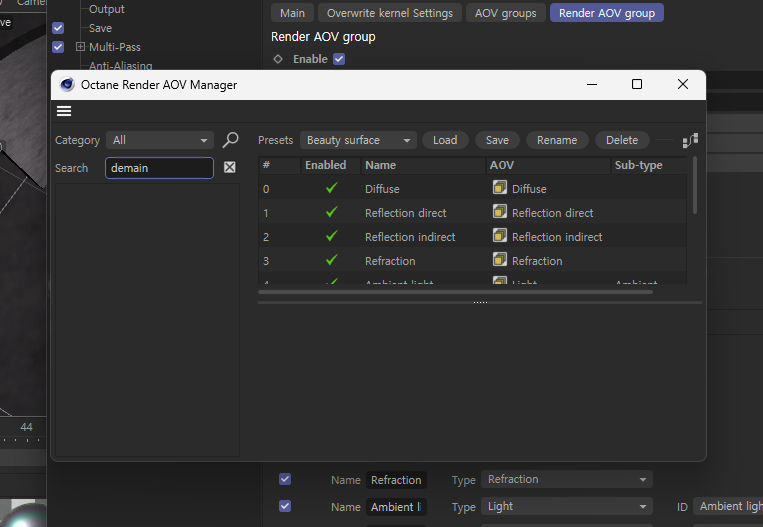763x527 pixels.
Task: Open the AOV Manager hamburger menu
Action: pyautogui.click(x=64, y=111)
